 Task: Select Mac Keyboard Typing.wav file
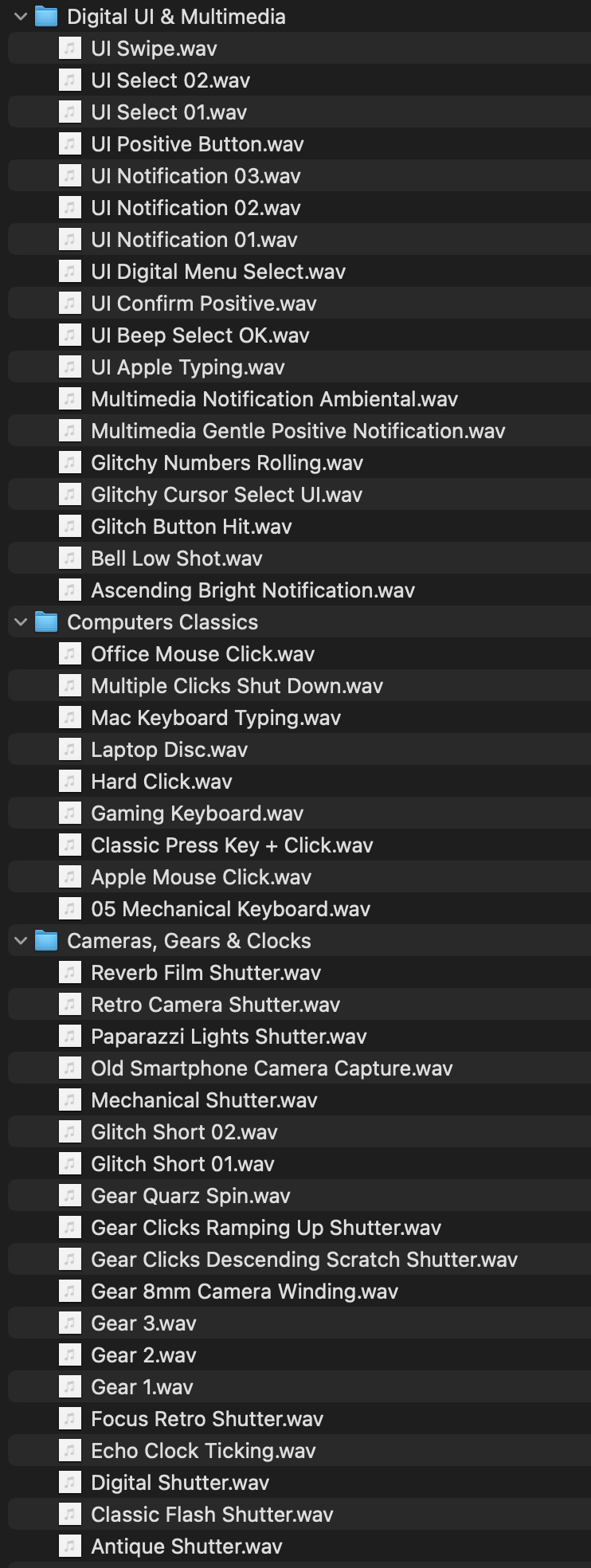pos(216,718)
